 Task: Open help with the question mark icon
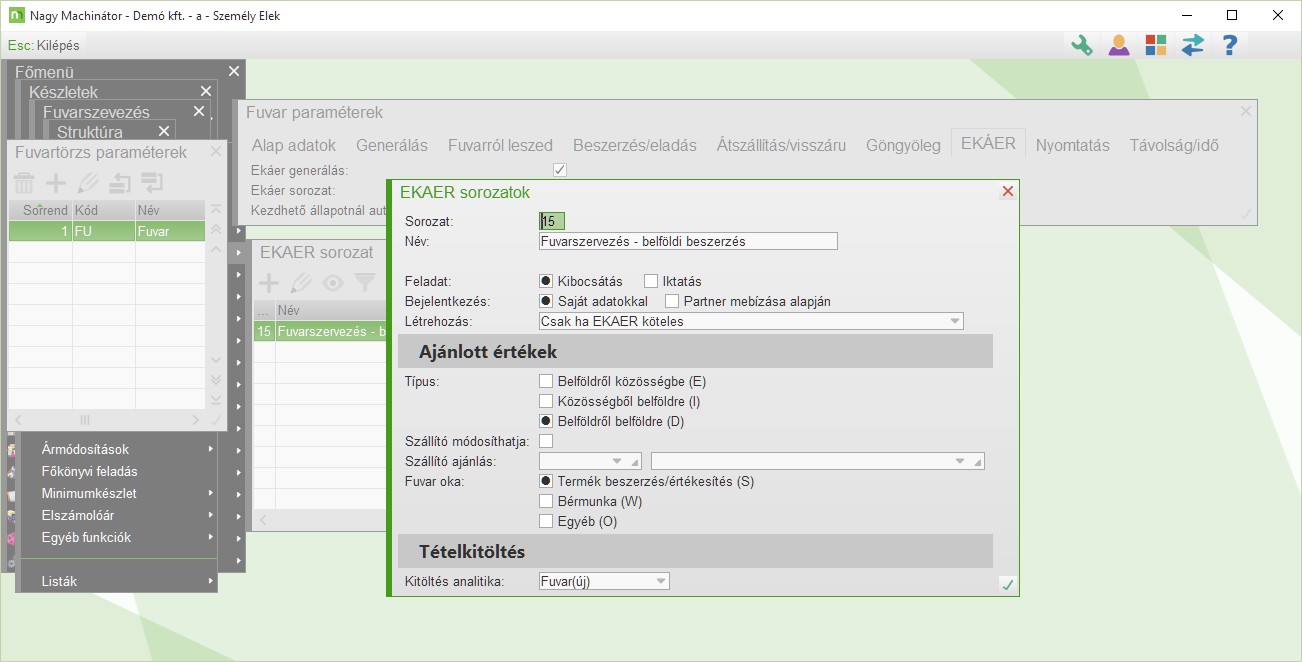pos(1230,45)
